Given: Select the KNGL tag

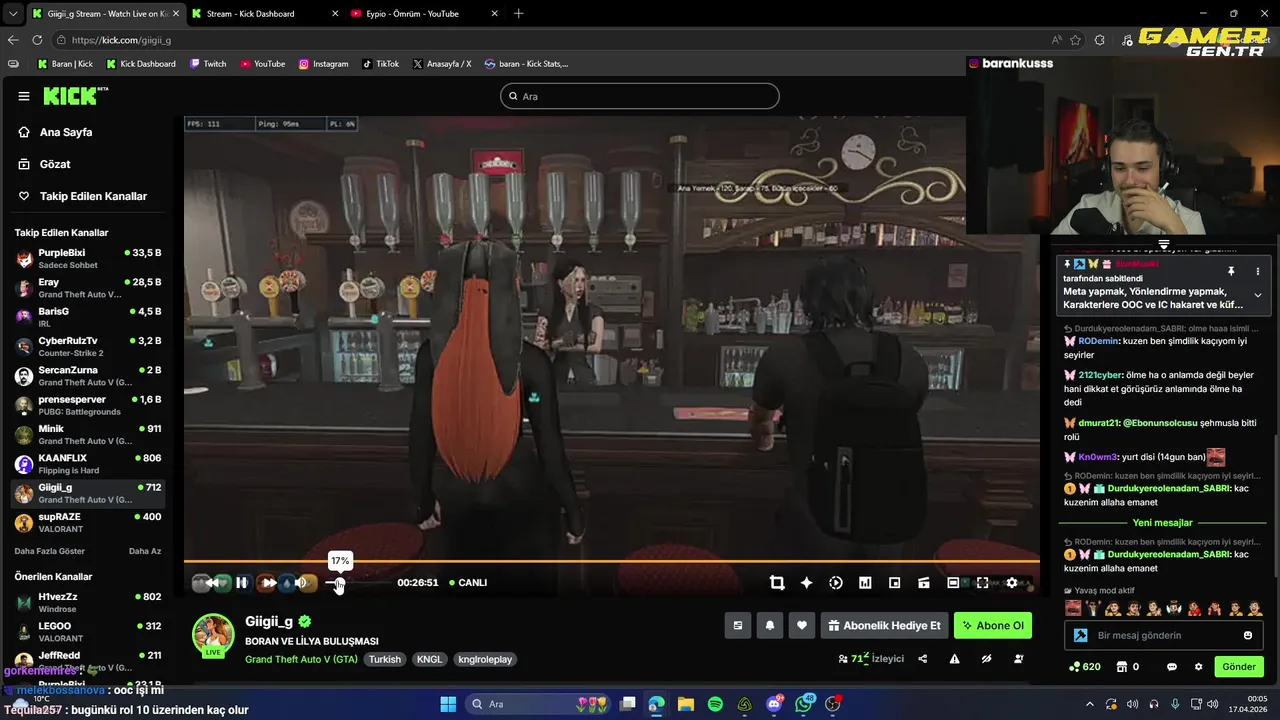Looking at the screenshot, I should coord(429,660).
